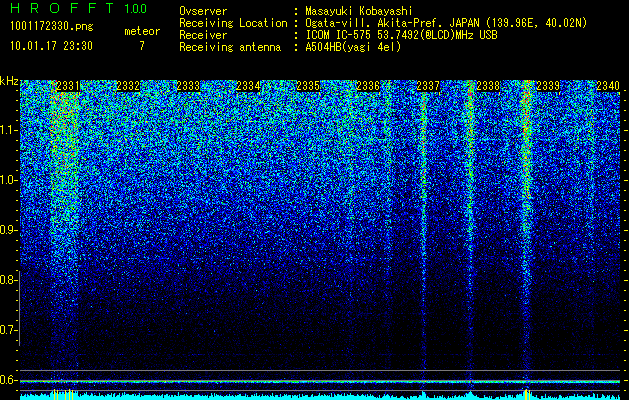Click the Receiver field label
The height and width of the screenshot is (400, 629).
[203, 35]
